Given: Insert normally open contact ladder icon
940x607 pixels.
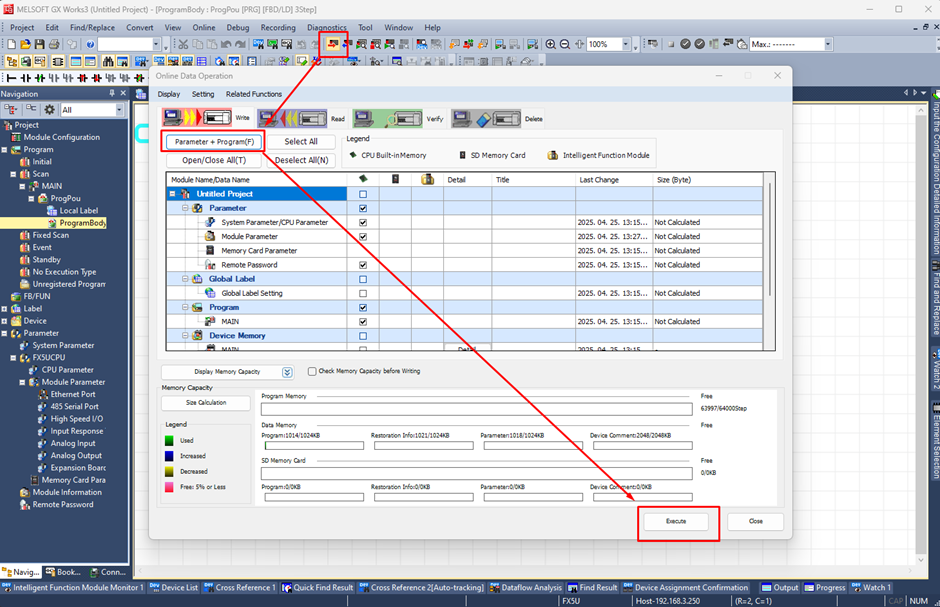Looking at the screenshot, I should coord(26,78).
